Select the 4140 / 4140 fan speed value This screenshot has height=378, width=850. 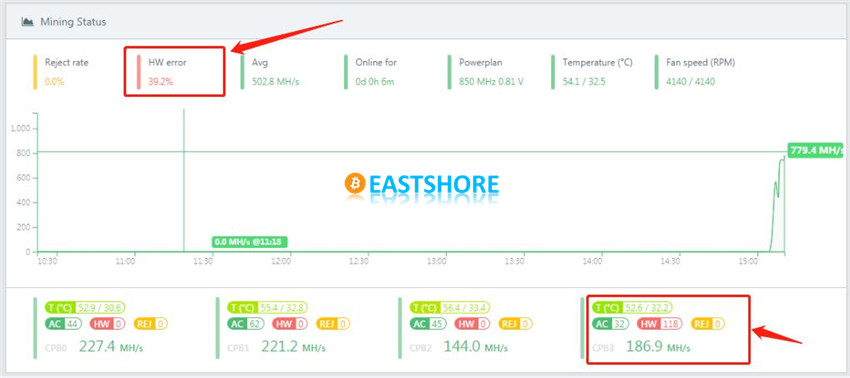[x=690, y=82]
